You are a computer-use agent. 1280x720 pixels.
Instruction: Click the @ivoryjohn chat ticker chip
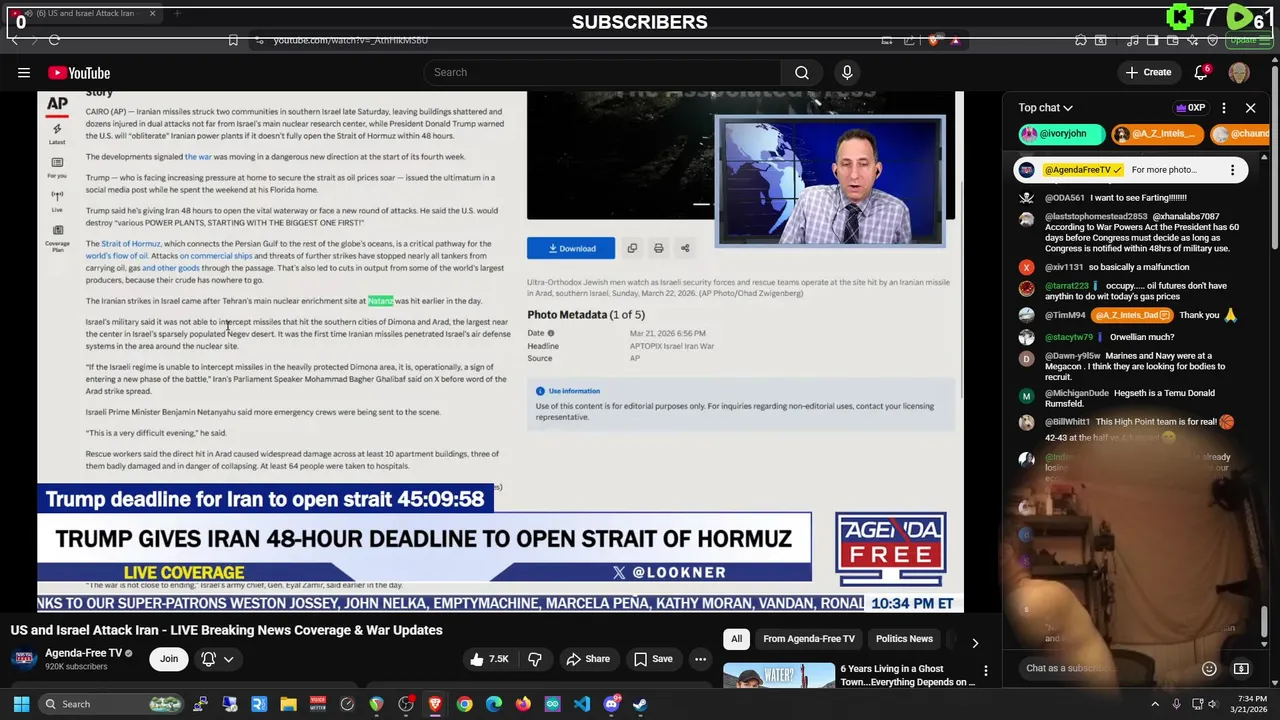(1061, 133)
